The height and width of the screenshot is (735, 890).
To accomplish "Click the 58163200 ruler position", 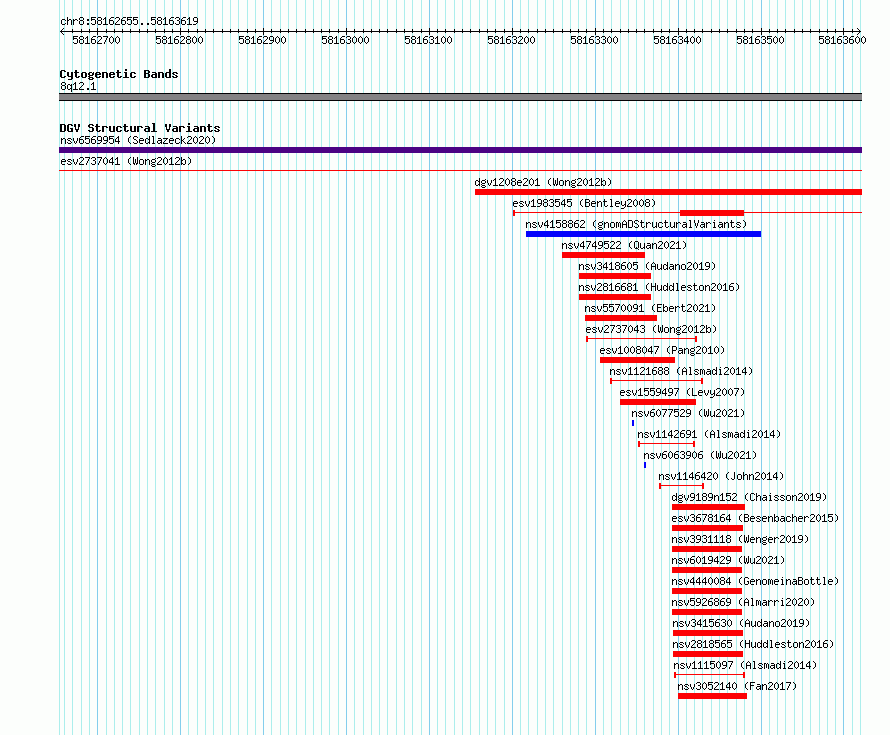I will click(x=511, y=40).
